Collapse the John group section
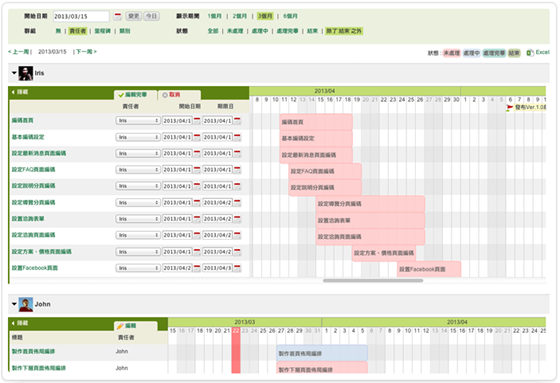The image size is (560, 383). coord(14,304)
